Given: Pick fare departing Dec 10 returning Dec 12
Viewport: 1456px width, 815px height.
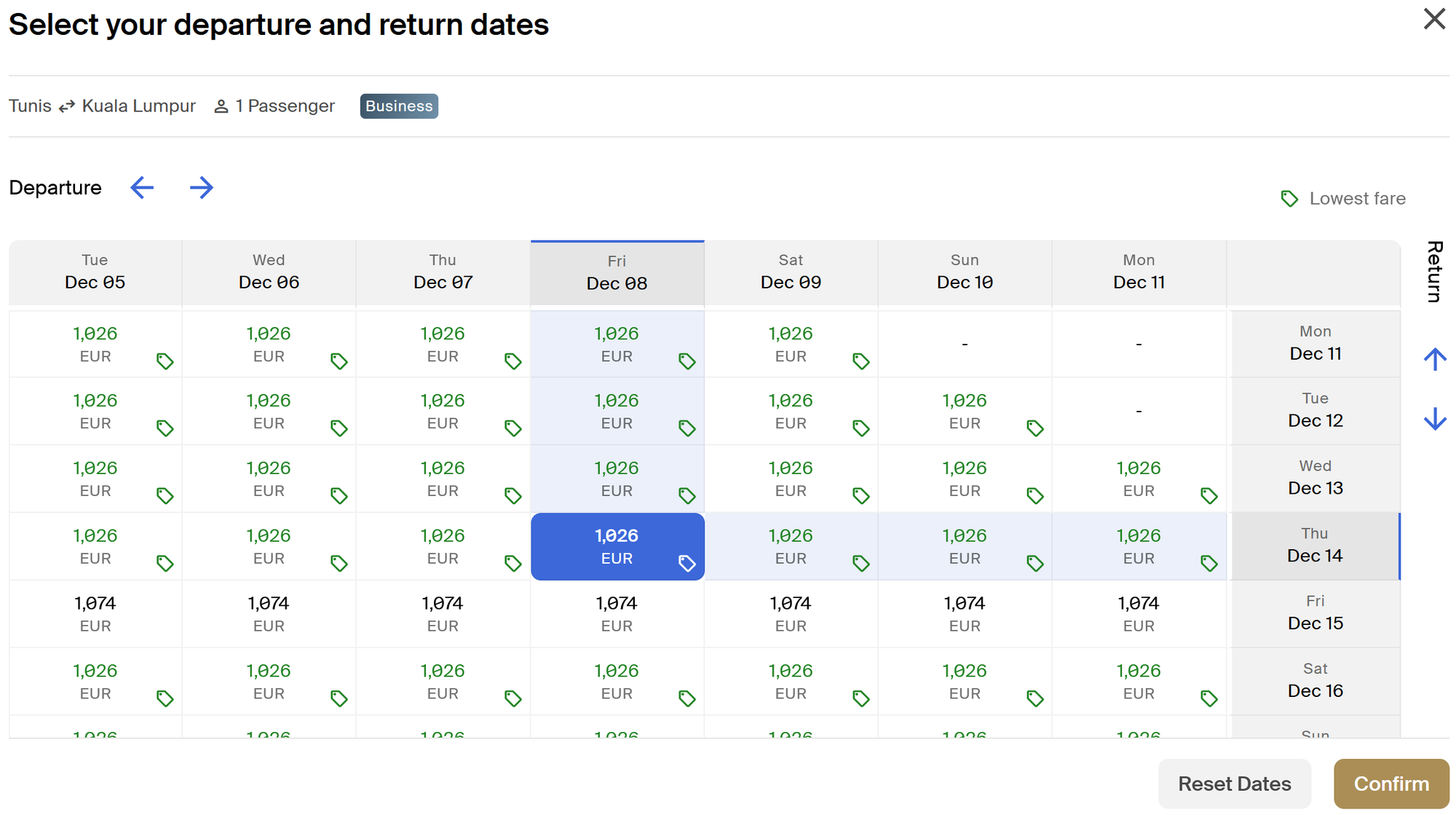Looking at the screenshot, I should click(965, 411).
